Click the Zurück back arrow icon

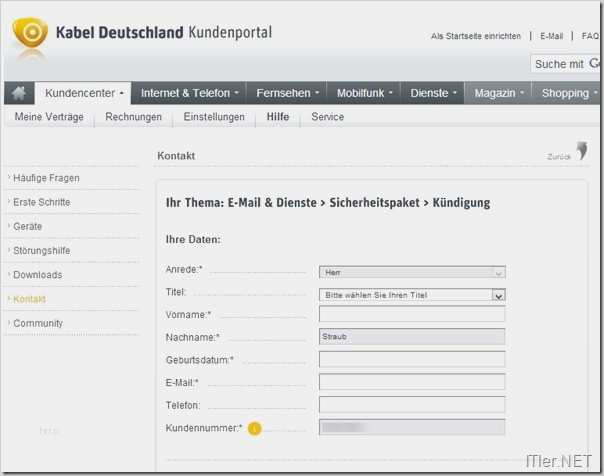(582, 151)
